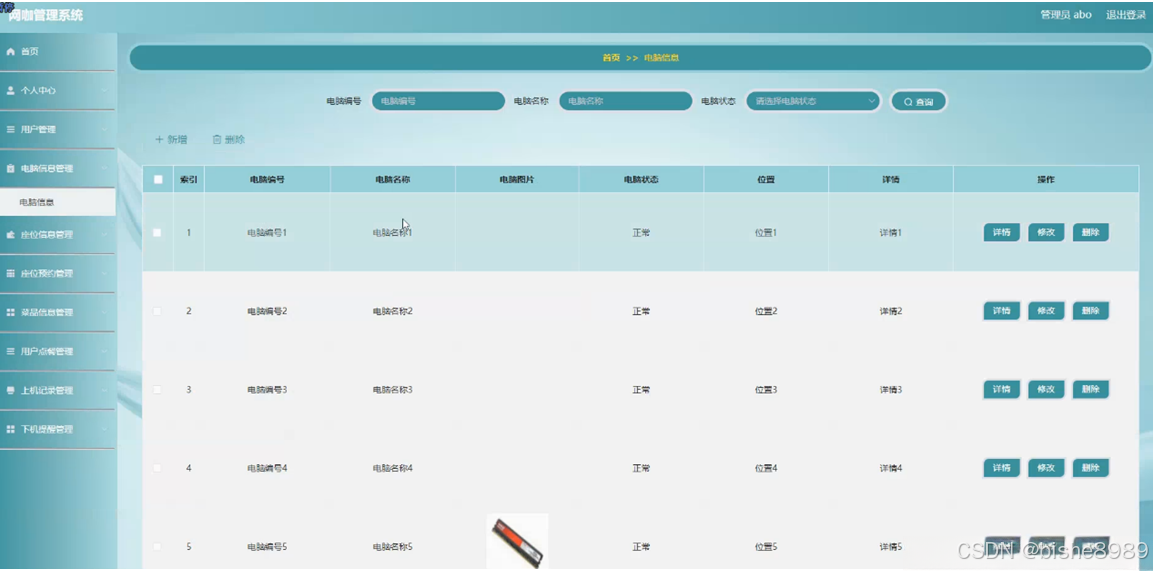Click the icon for 座位信息管理
This screenshot has height=571, width=1153.
10,234
